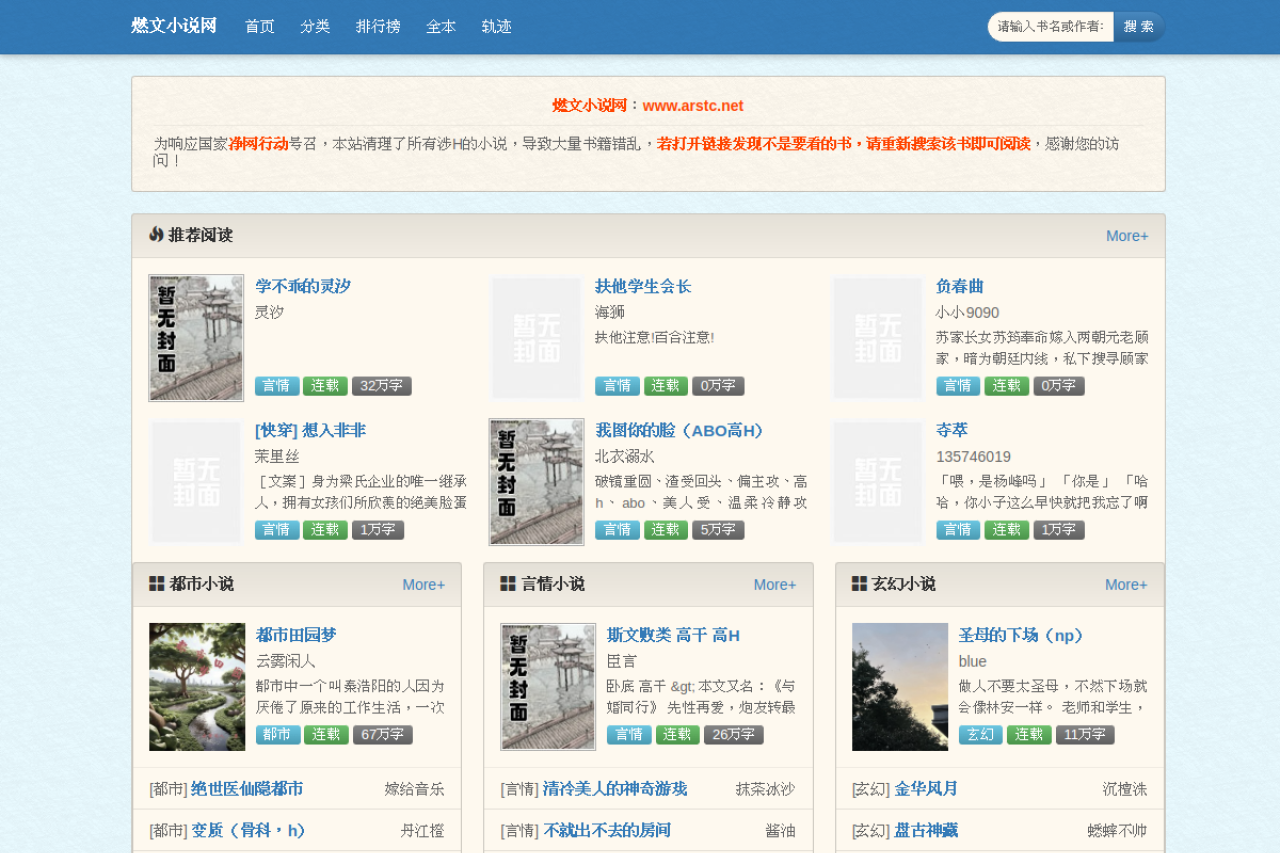
Task: Open 排行榜 navigation item
Action: click(378, 27)
